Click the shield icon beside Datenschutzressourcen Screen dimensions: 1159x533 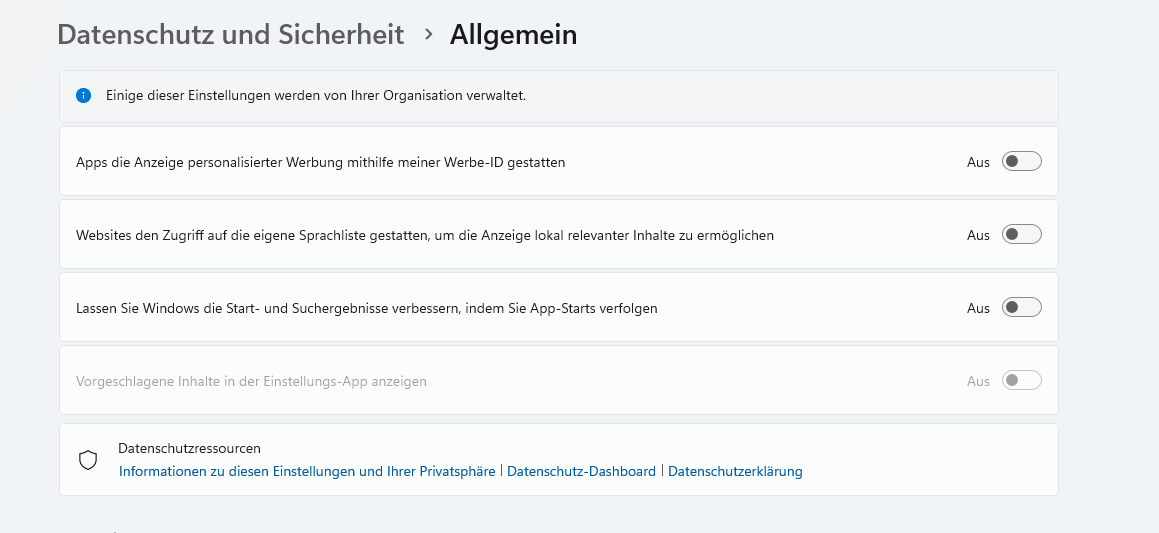click(88, 460)
